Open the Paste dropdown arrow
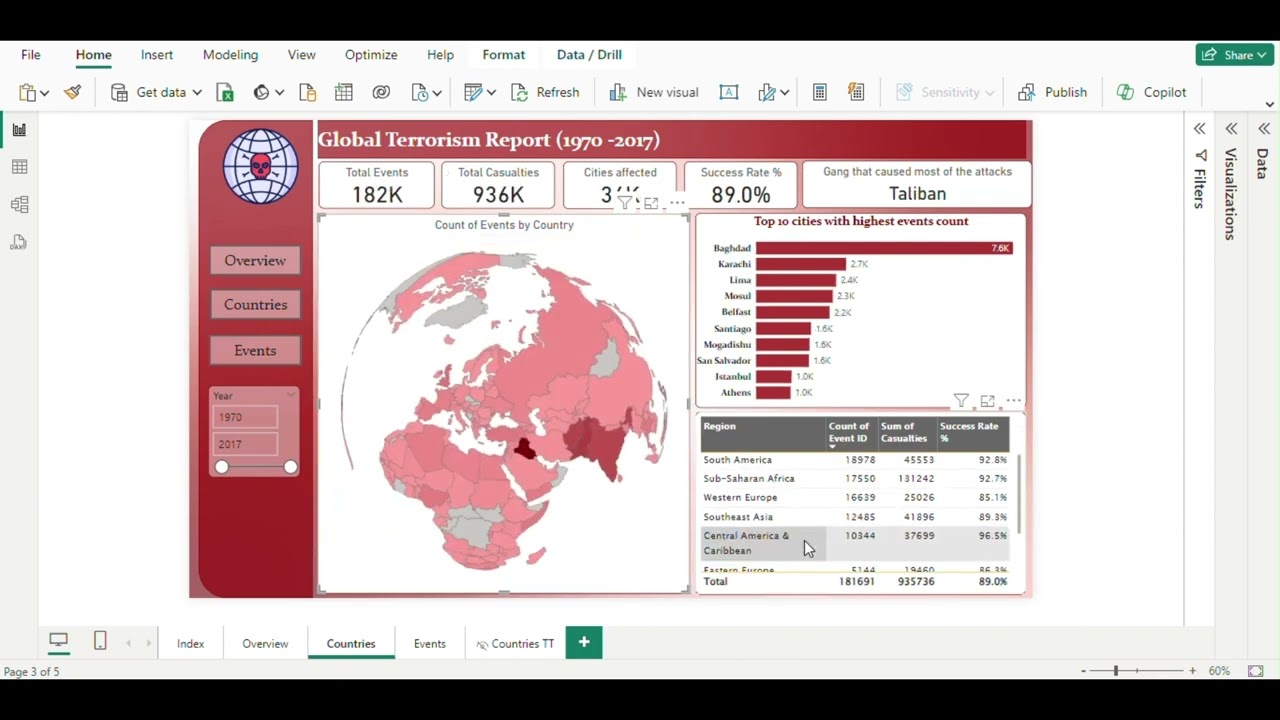This screenshot has width=1280, height=720. 44,93
